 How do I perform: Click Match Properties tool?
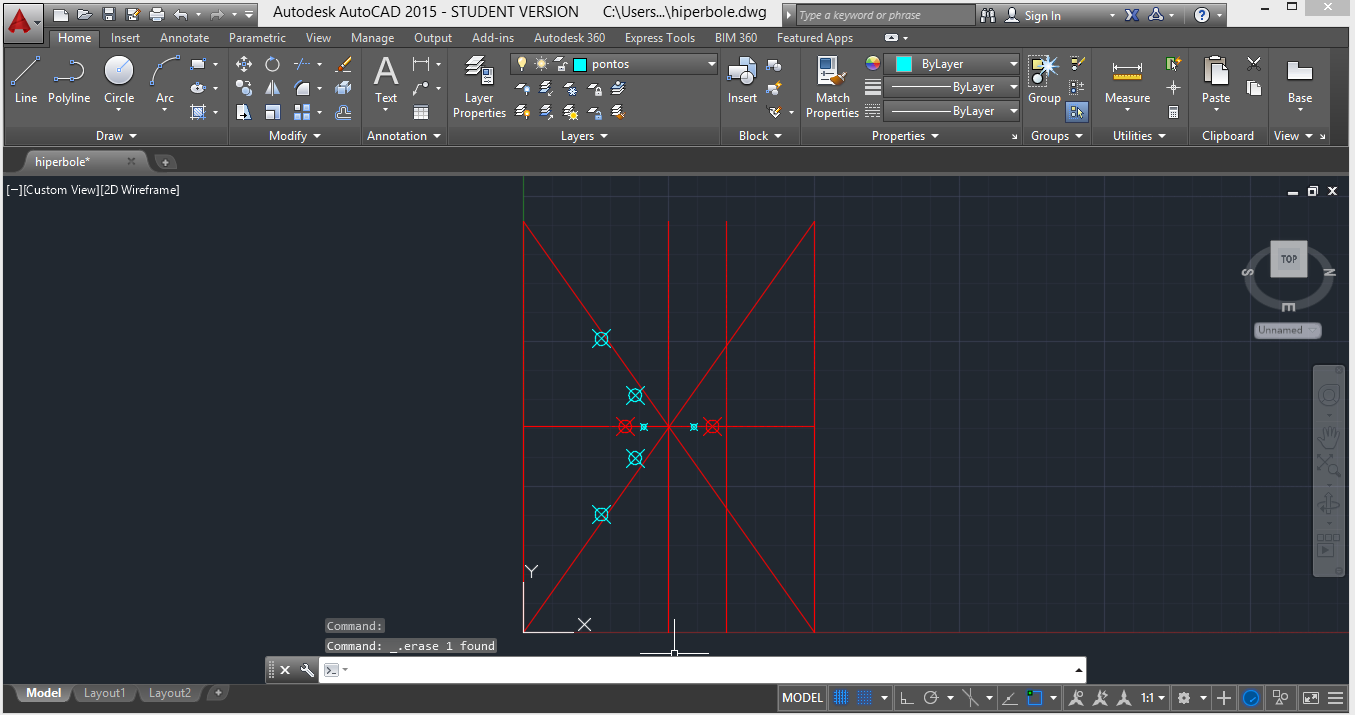tap(832, 88)
